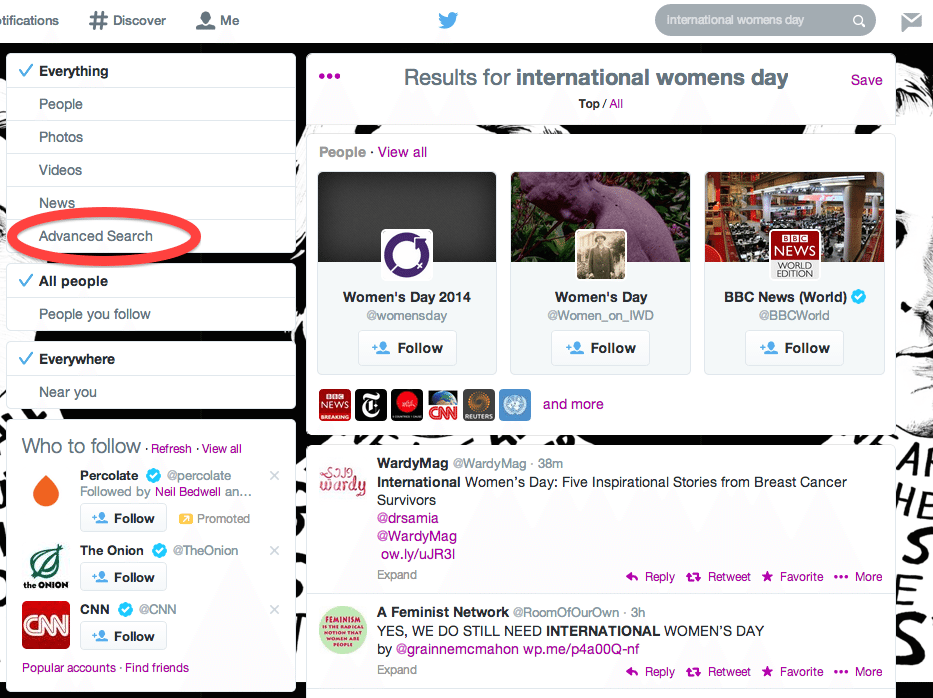Viewport: 933px width, 698px height.
Task: Click the Twitter bird logo
Action: click(448, 20)
